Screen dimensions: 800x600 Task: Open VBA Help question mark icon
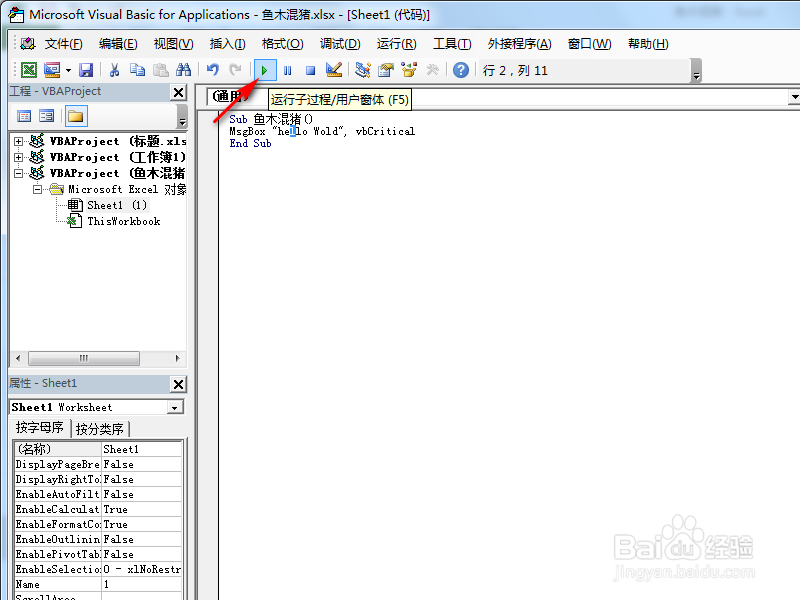(461, 70)
